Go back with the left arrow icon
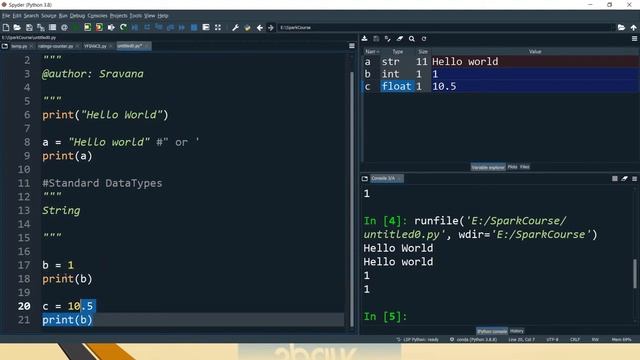 click(x=260, y=27)
